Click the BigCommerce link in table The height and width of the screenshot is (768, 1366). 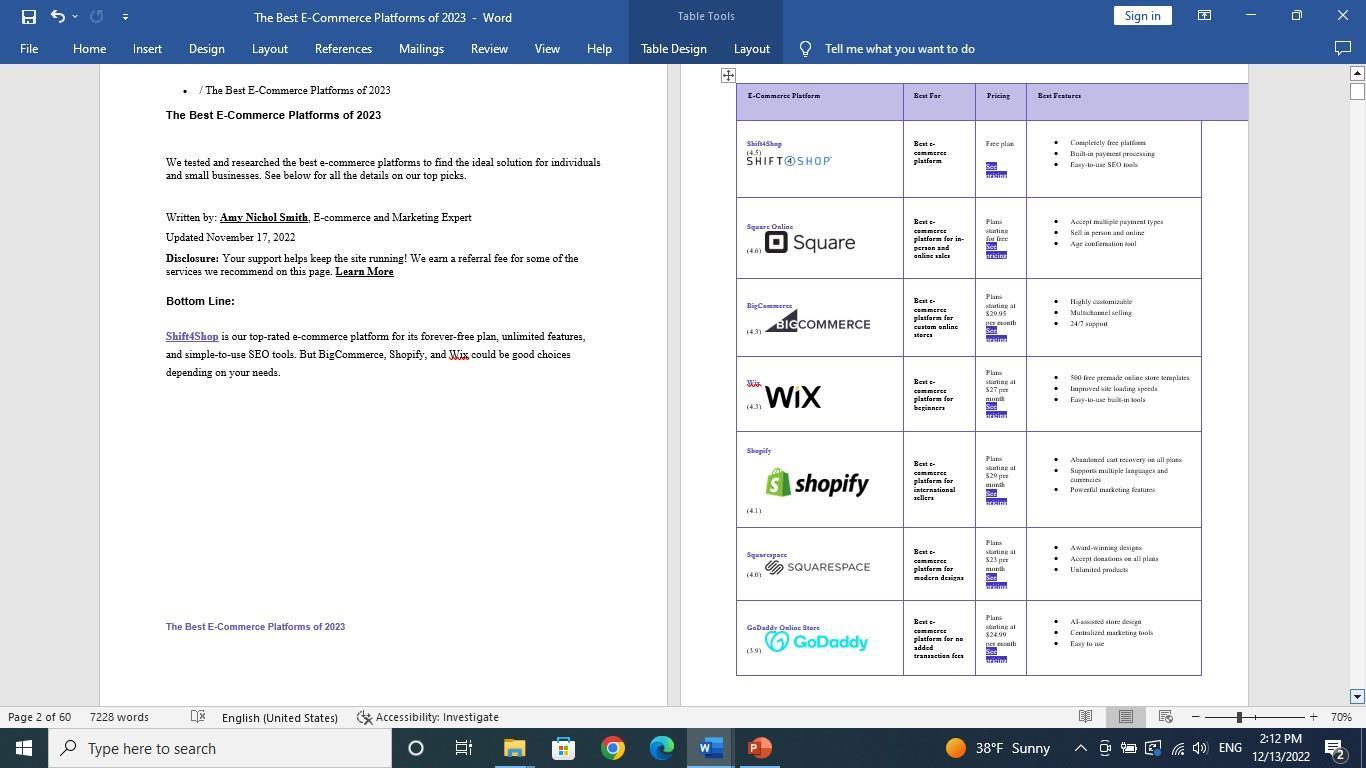(x=769, y=306)
